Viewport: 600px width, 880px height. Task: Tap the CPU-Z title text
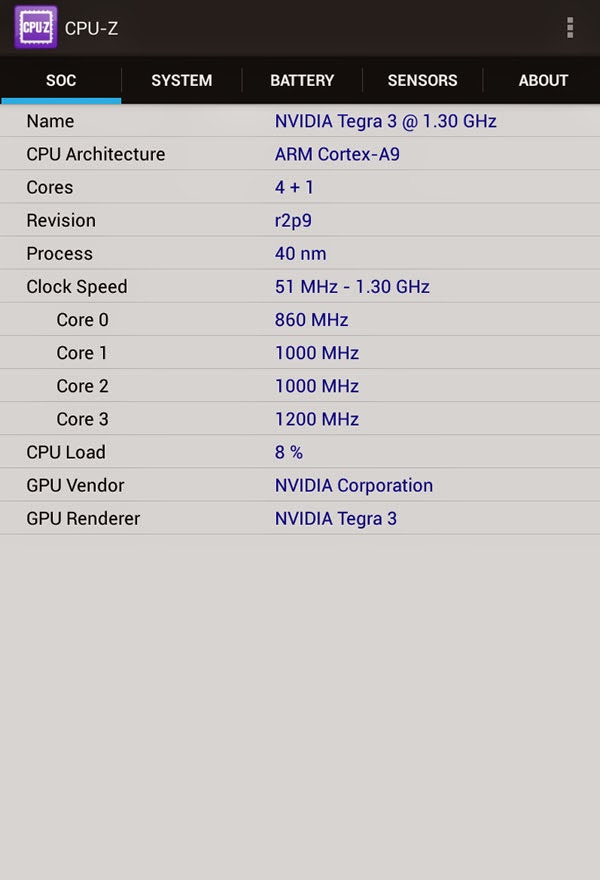pyautogui.click(x=91, y=28)
